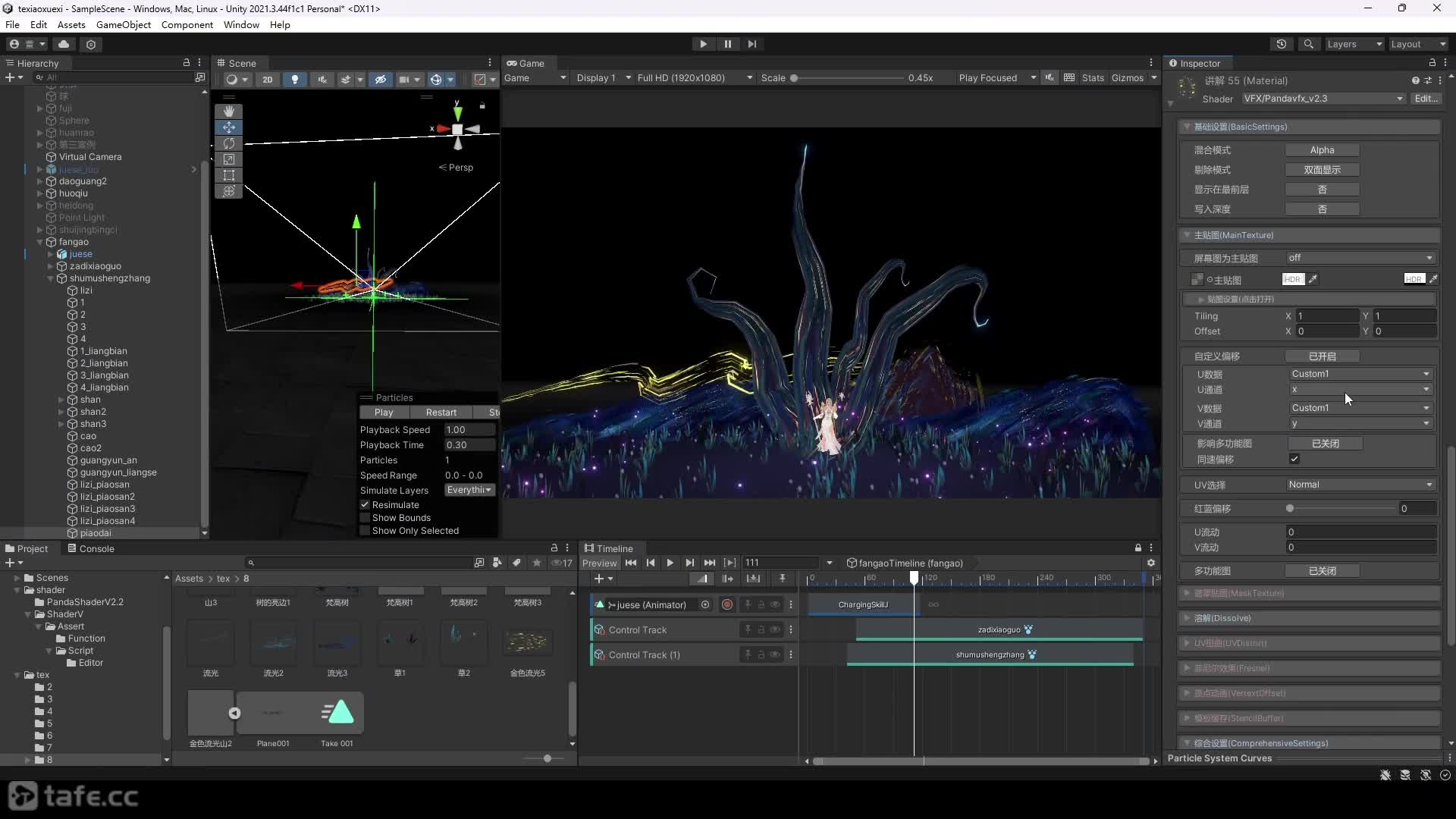
Task: Click the Pause button in main toolbar
Action: point(727,44)
